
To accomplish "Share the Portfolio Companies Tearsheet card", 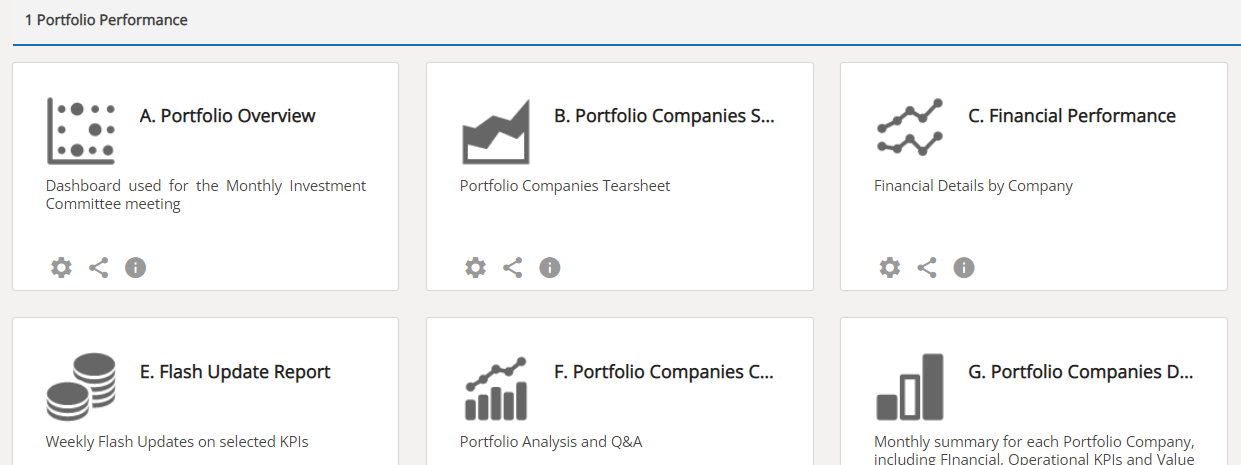I will click(x=512, y=267).
